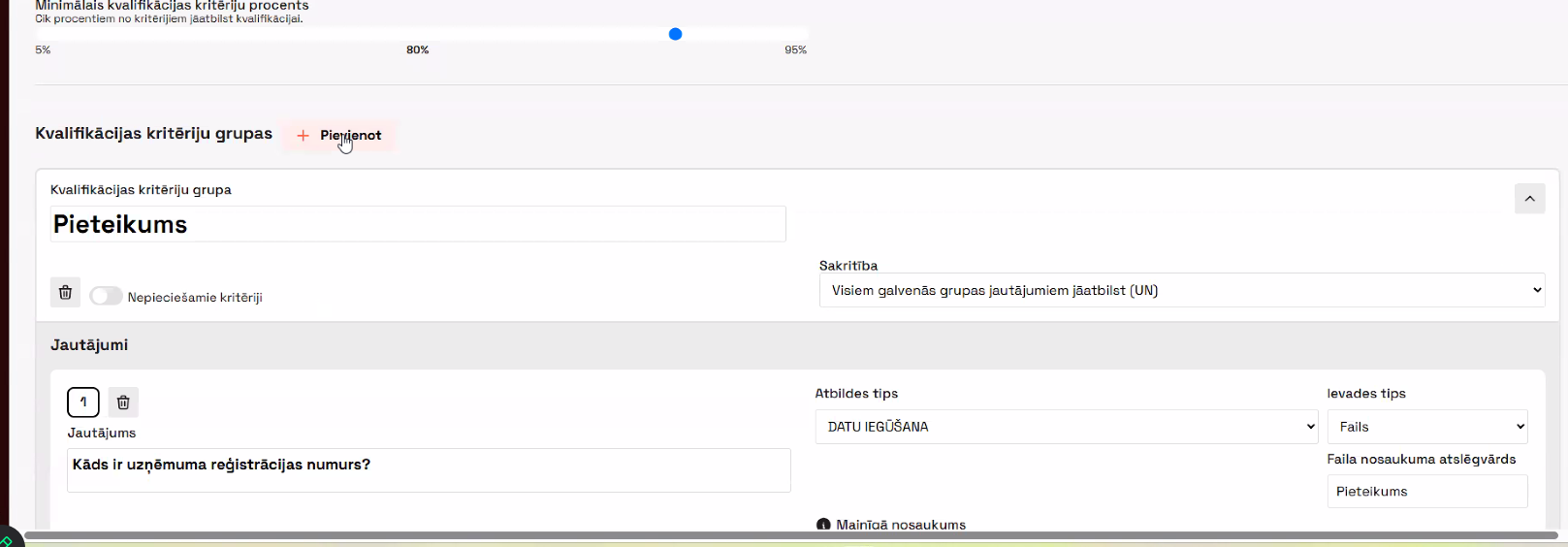Open the Atbildes tips dropdown

pos(1067,427)
